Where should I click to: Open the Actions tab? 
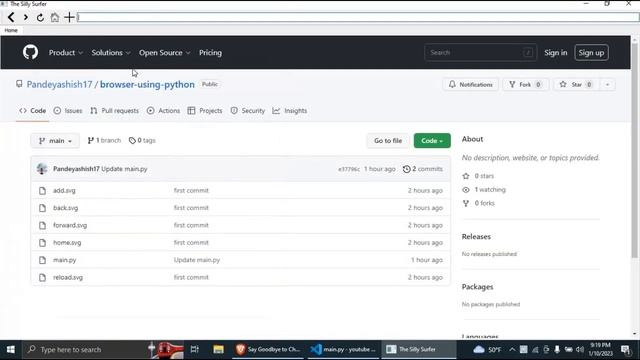coord(163,111)
